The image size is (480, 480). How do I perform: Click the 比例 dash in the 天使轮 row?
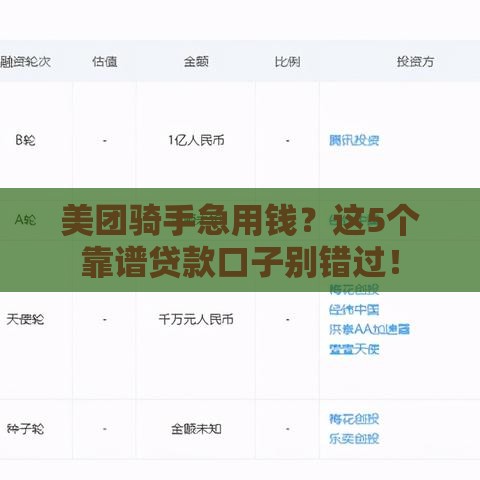point(287,320)
